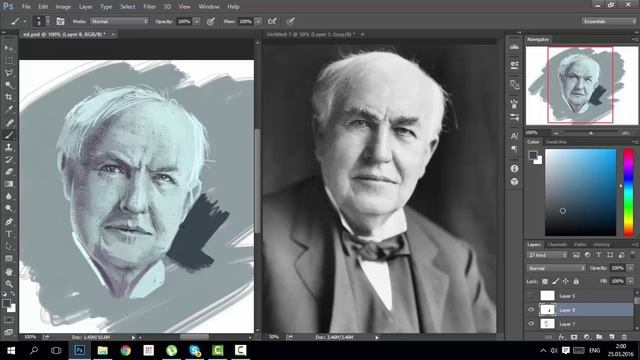Viewport: 640px width, 360px height.
Task: Open the Image menu
Action: click(x=63, y=7)
